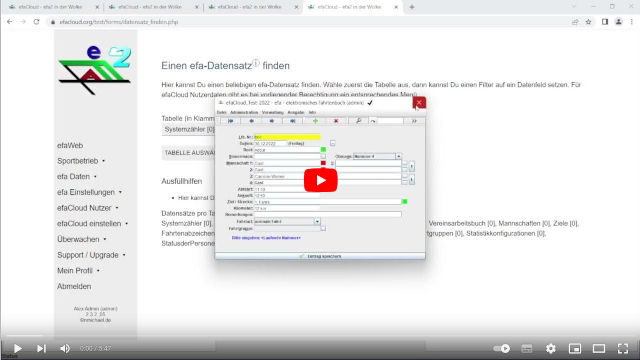Screen dimensions: 640x360
Task: Click the efa2 logo in the sidebar
Action: coord(95,69)
